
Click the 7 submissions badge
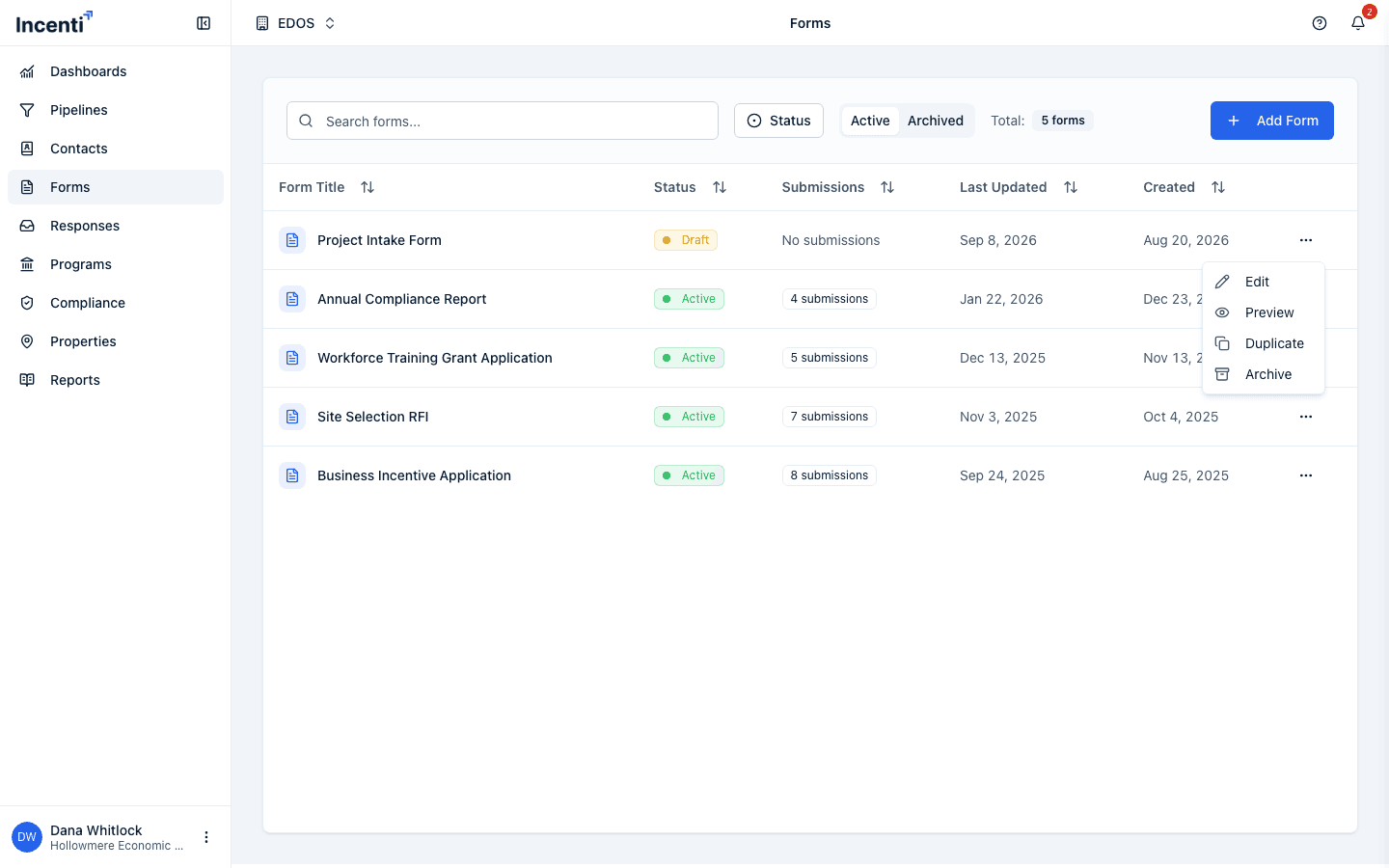click(x=830, y=417)
